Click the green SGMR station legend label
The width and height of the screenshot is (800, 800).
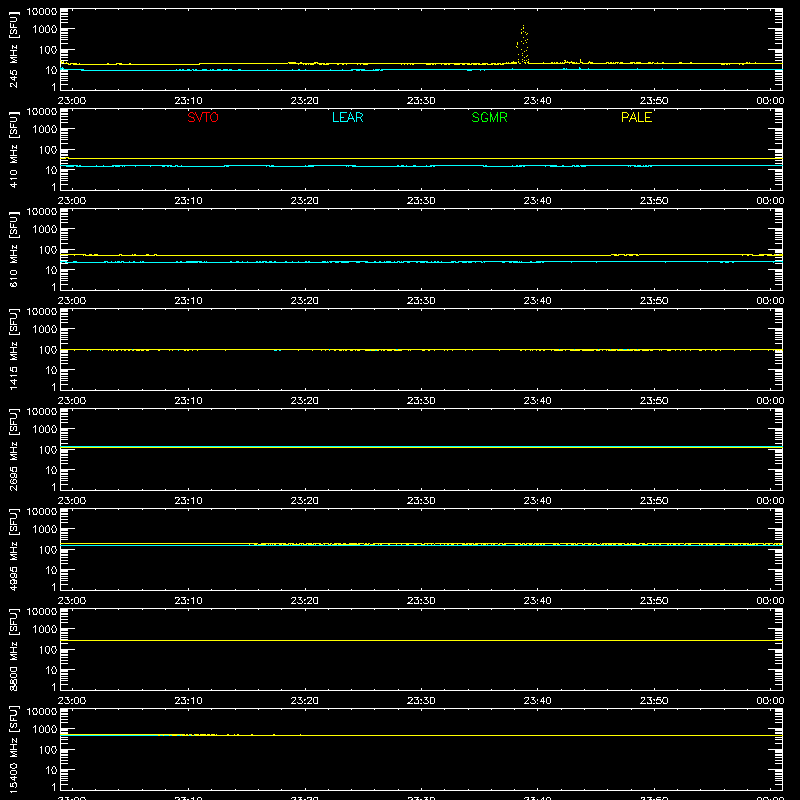pos(489,117)
